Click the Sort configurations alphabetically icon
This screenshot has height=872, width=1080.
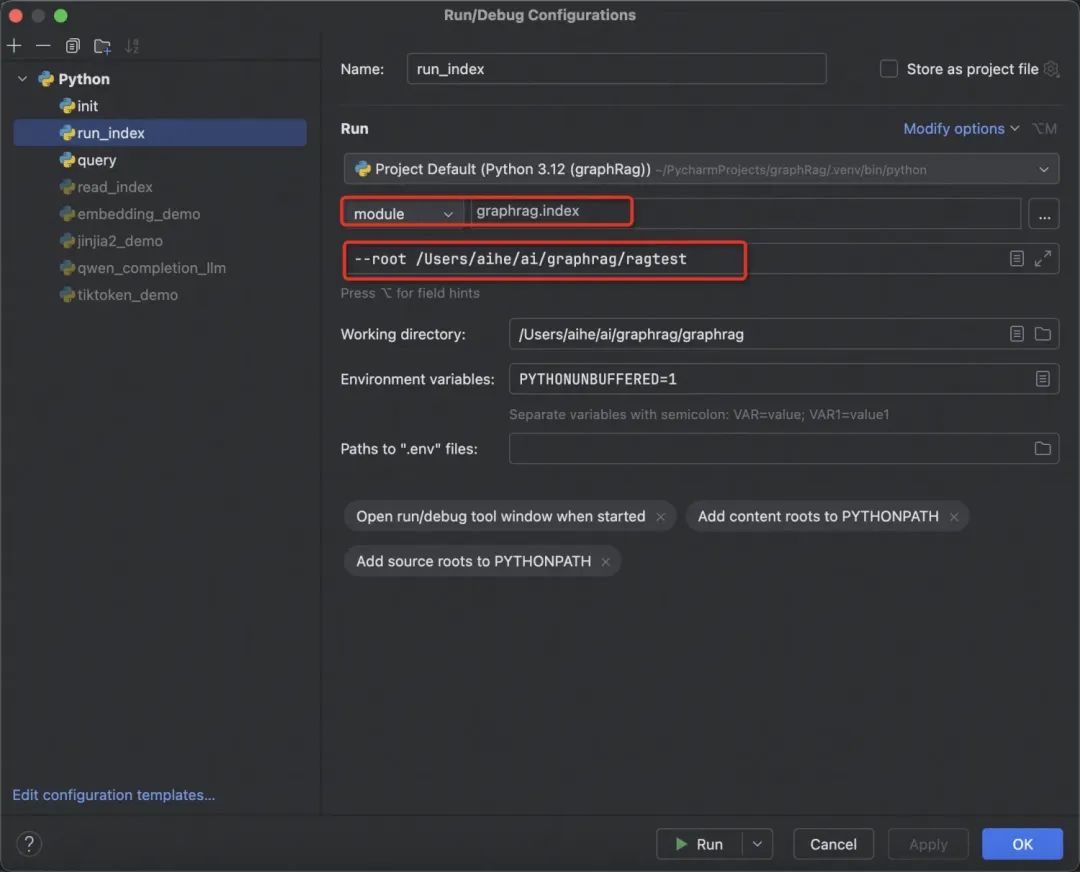pos(132,46)
